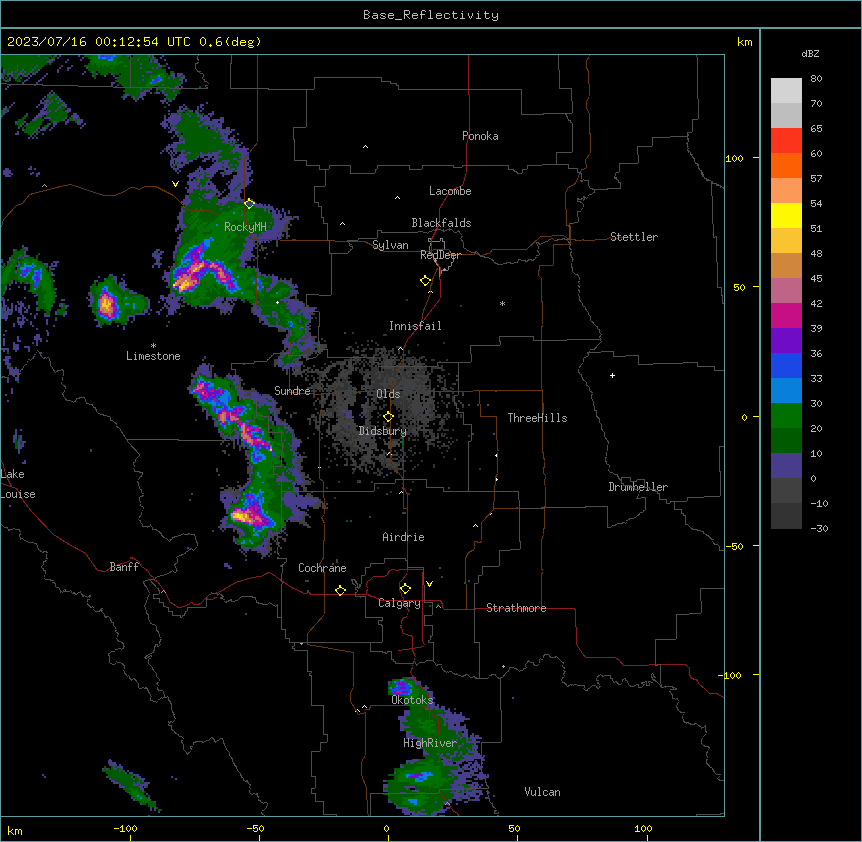Pick the red 65–60 dBZ legend swatch
The image size is (862, 842).
coord(786,141)
